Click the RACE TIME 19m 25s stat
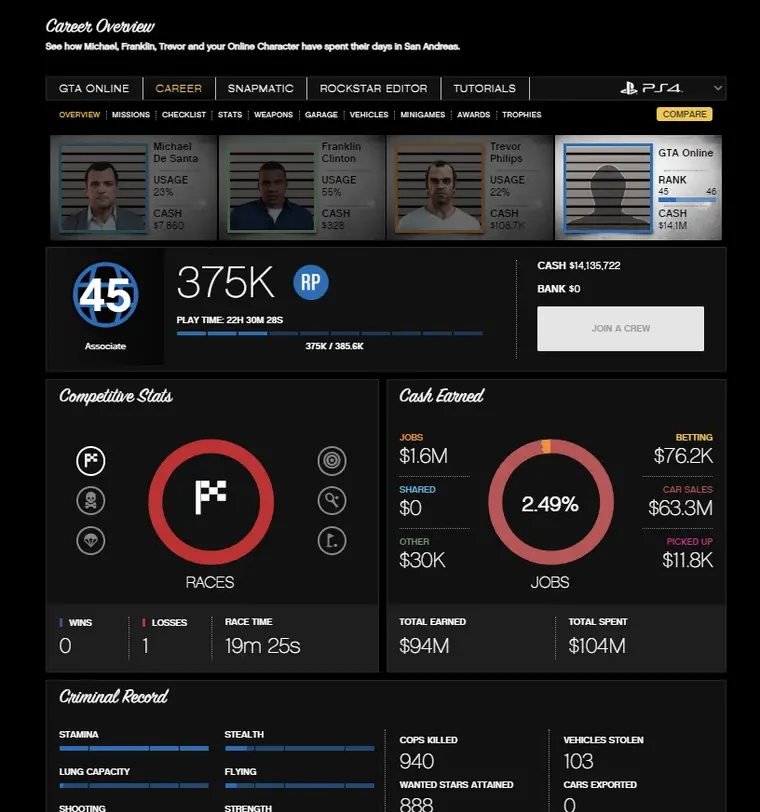Screen dimensions: 760x812 (262, 637)
